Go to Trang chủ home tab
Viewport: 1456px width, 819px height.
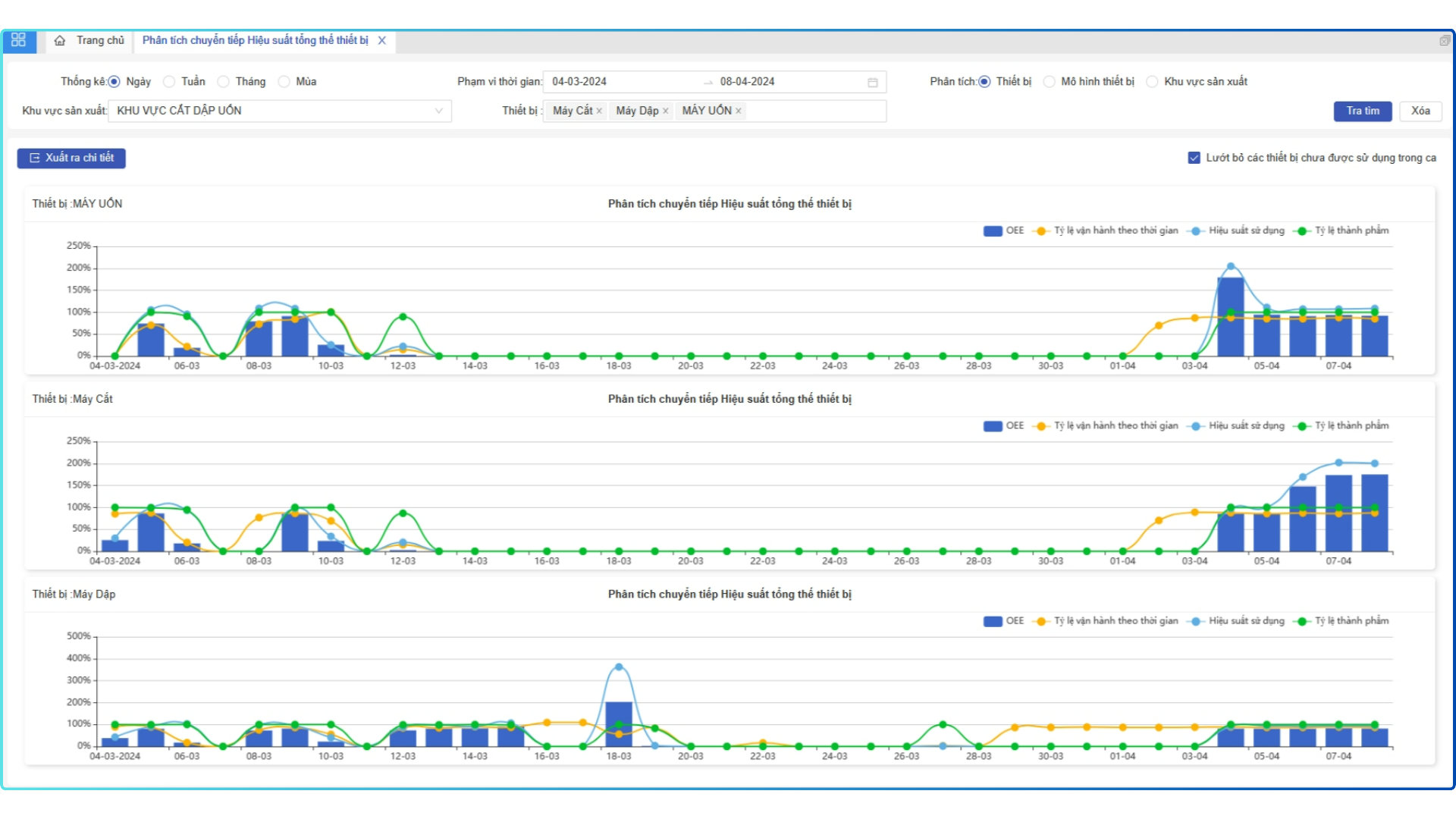89,40
